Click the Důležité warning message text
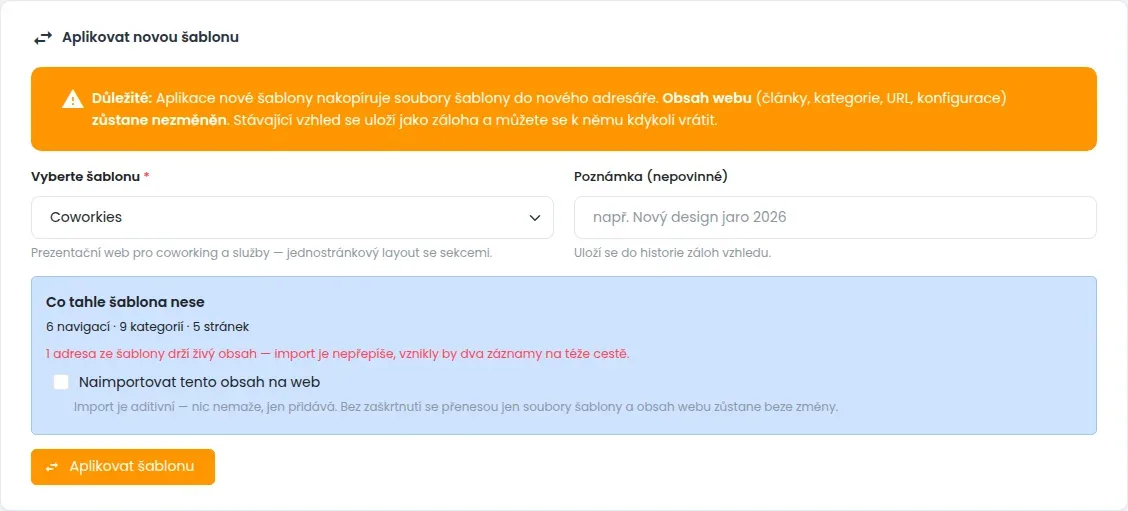1128x511 pixels. [548, 109]
